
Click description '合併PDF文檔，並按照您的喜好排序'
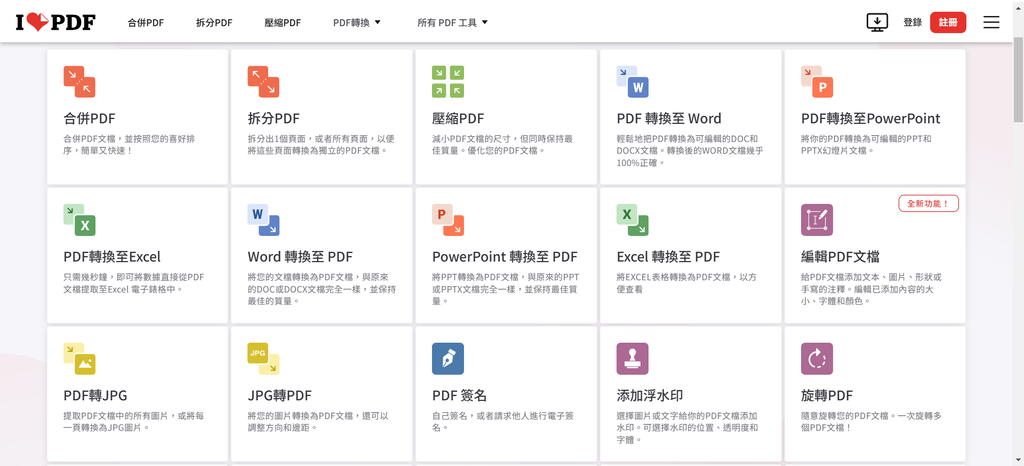(x=129, y=145)
